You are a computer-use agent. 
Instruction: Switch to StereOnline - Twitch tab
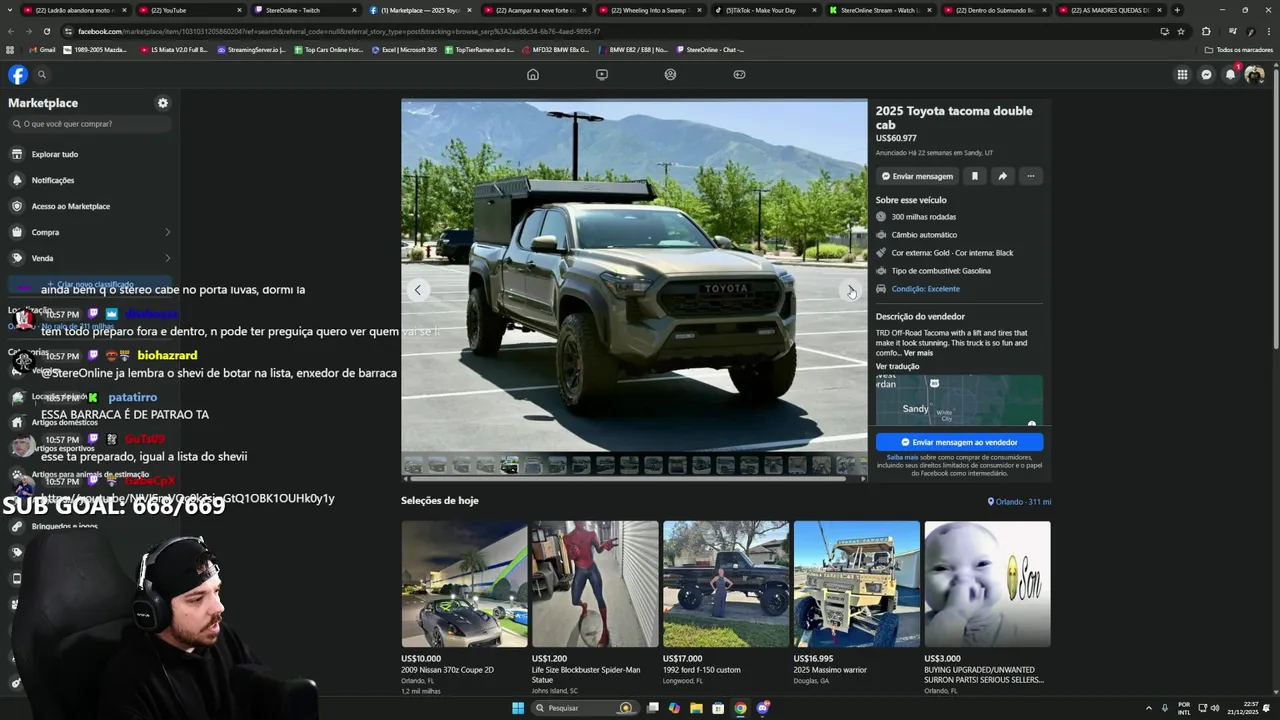point(305,10)
